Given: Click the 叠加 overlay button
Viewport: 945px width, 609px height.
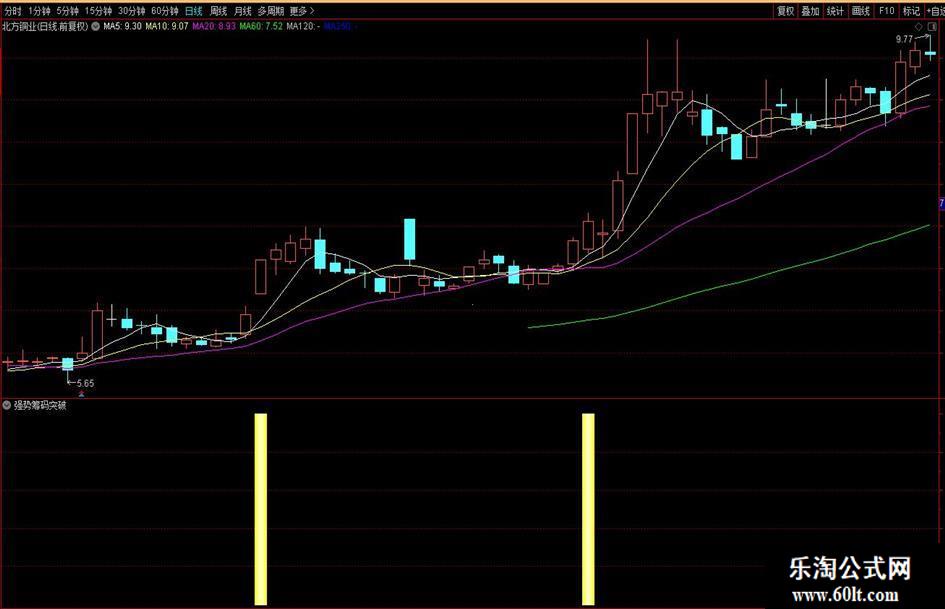Looking at the screenshot, I should (811, 11).
